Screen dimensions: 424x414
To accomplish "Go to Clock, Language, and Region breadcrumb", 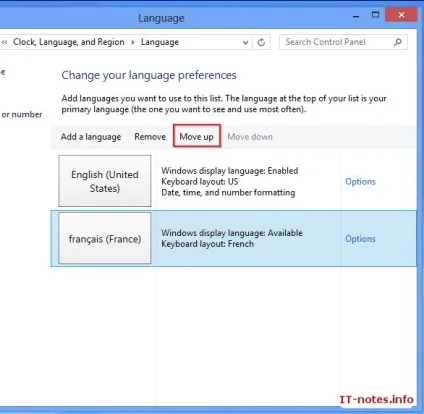I will coord(68,42).
